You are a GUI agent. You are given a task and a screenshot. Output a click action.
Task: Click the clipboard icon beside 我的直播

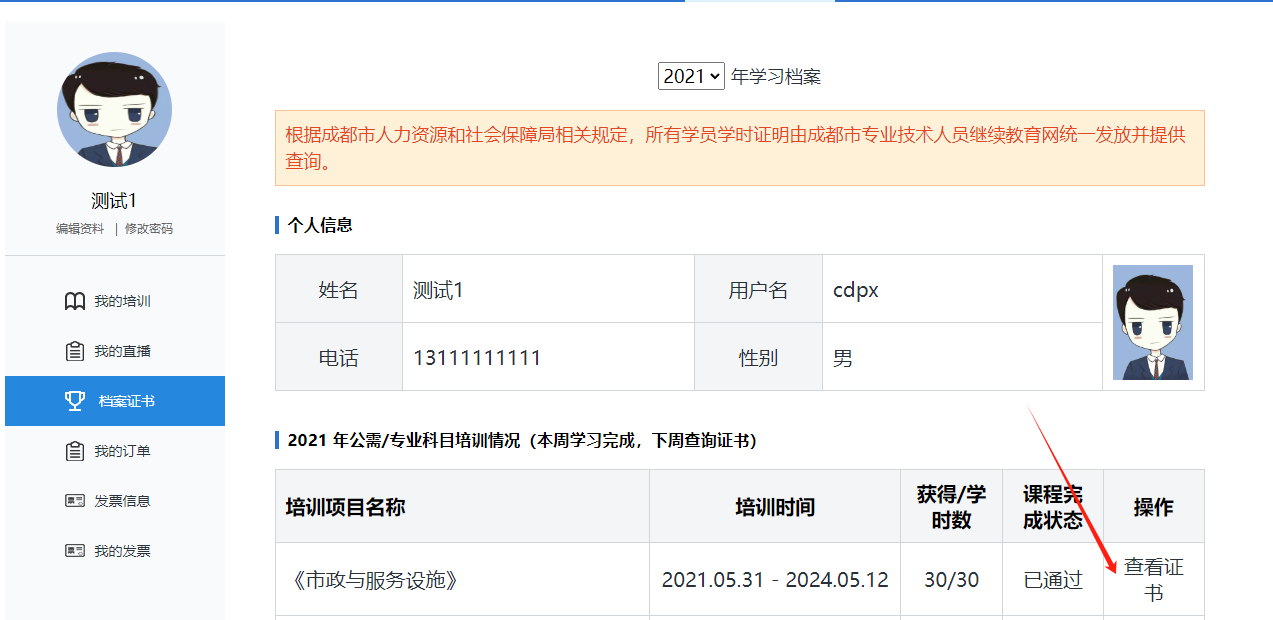pyautogui.click(x=74, y=351)
